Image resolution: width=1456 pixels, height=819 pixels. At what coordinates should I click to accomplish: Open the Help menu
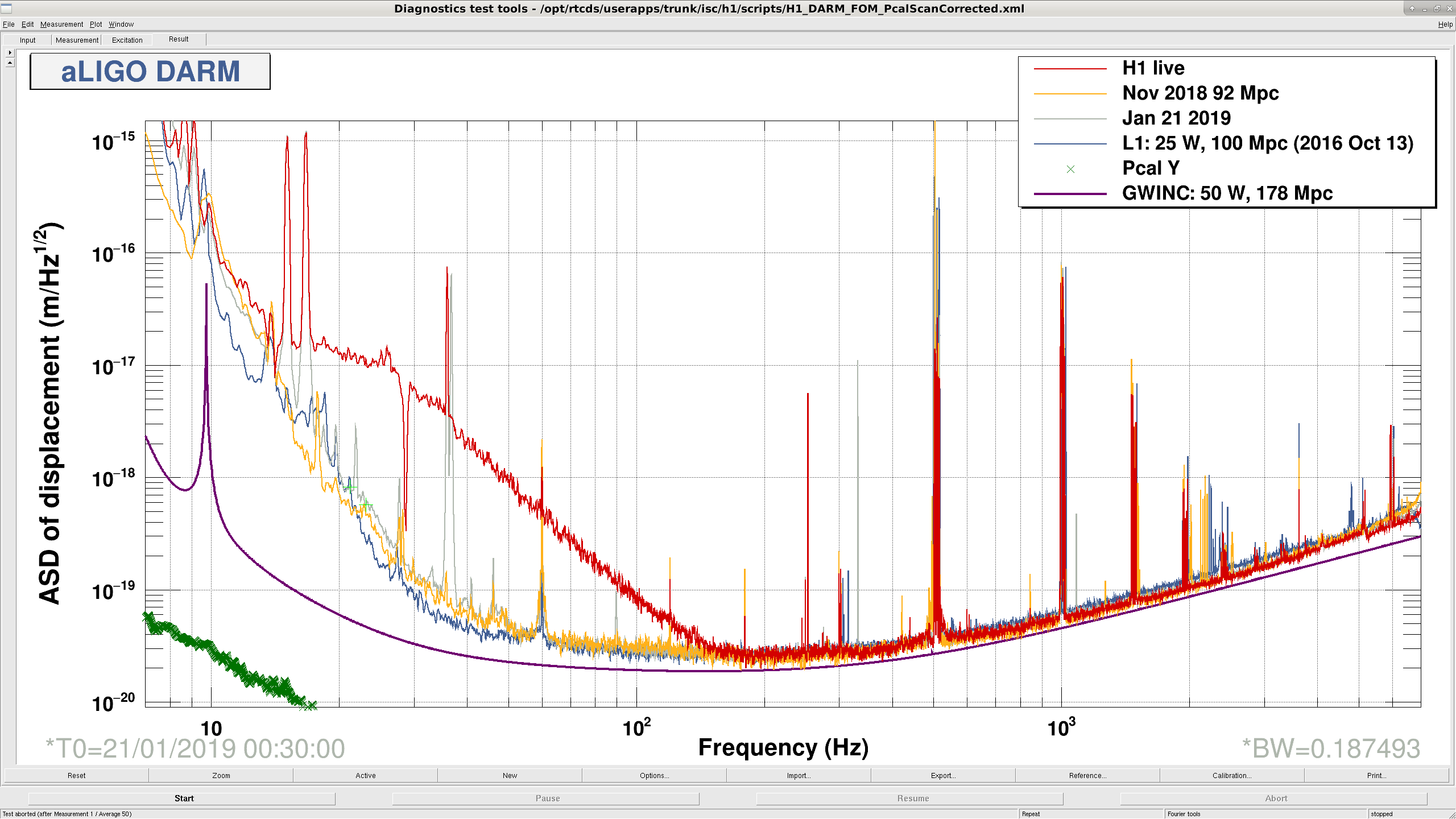pos(1445,24)
